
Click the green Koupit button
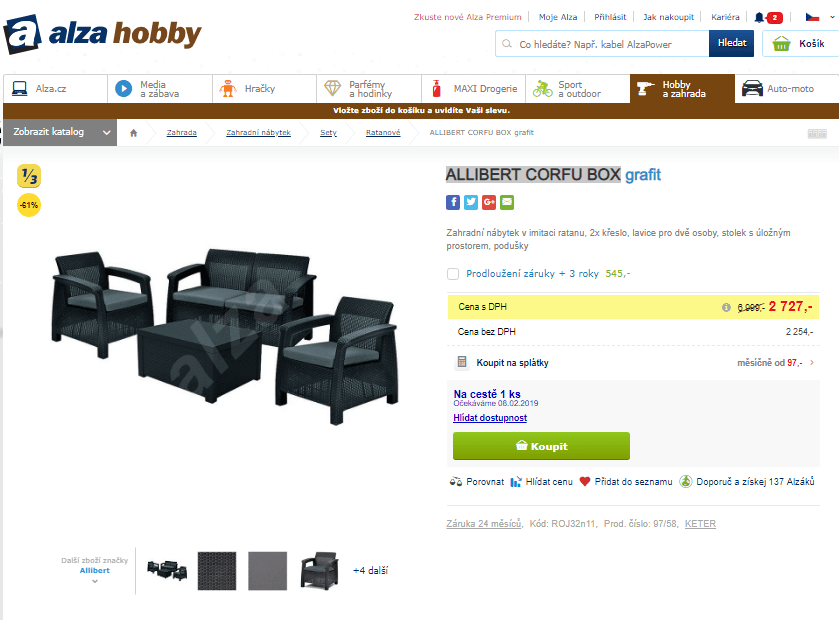(x=541, y=446)
